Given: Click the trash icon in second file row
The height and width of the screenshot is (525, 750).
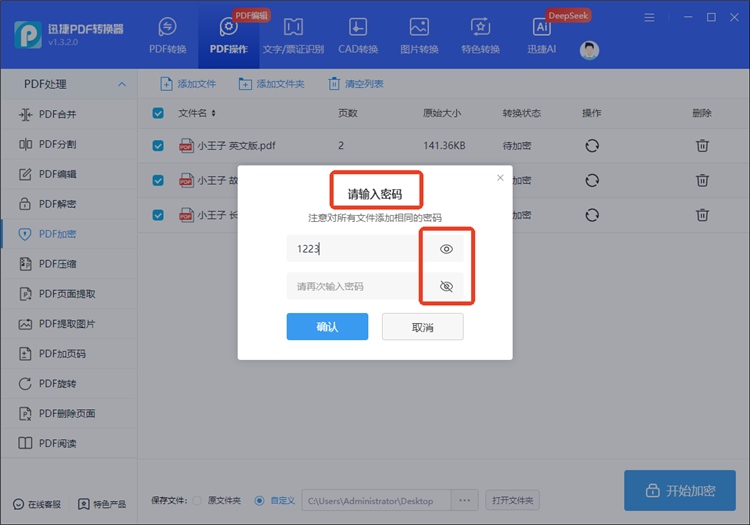Looking at the screenshot, I should click(x=702, y=180).
